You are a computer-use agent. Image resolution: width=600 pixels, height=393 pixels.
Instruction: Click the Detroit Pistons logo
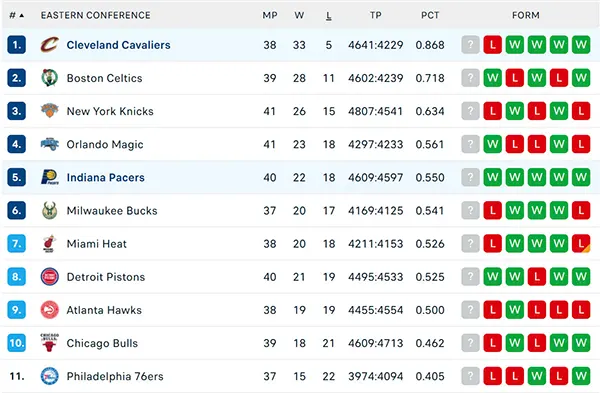(50, 277)
